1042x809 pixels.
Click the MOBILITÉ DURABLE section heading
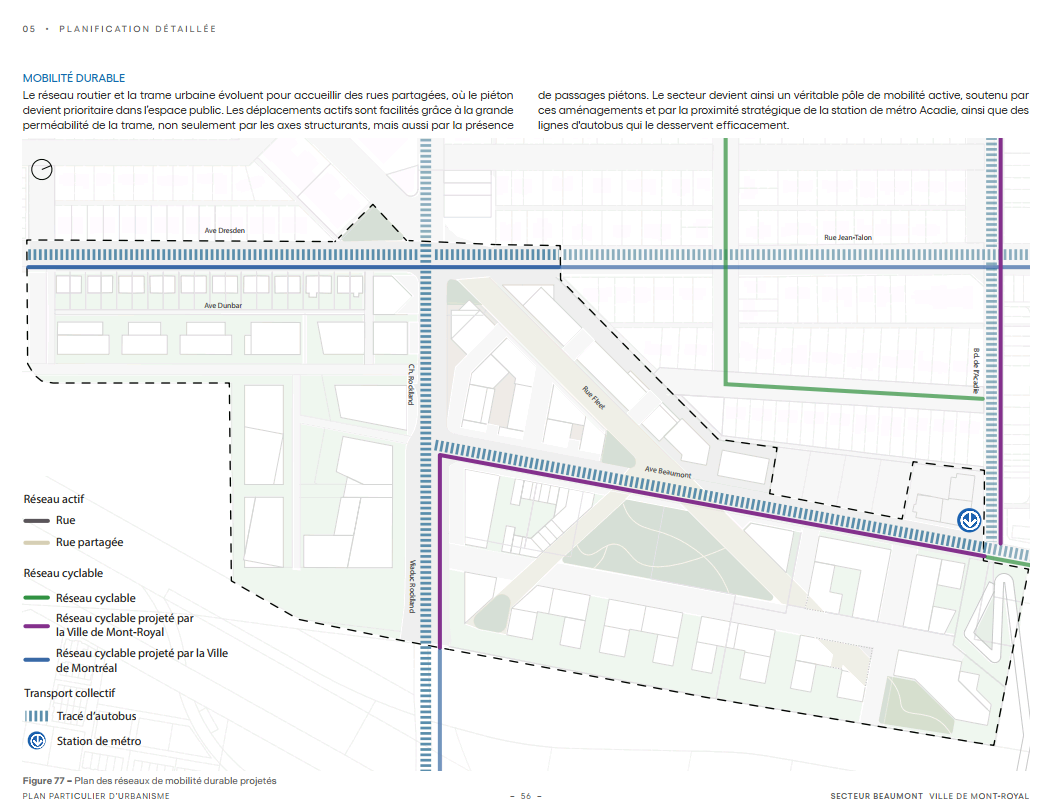pyautogui.click(x=73, y=78)
